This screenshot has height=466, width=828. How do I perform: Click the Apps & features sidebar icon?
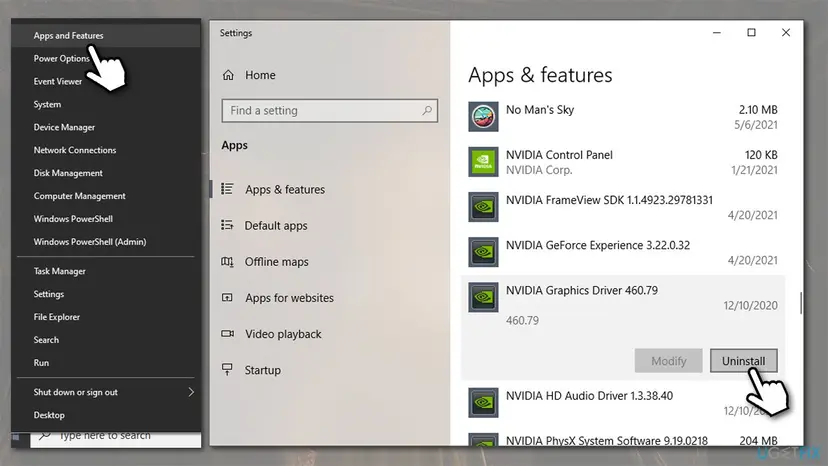tap(227, 189)
